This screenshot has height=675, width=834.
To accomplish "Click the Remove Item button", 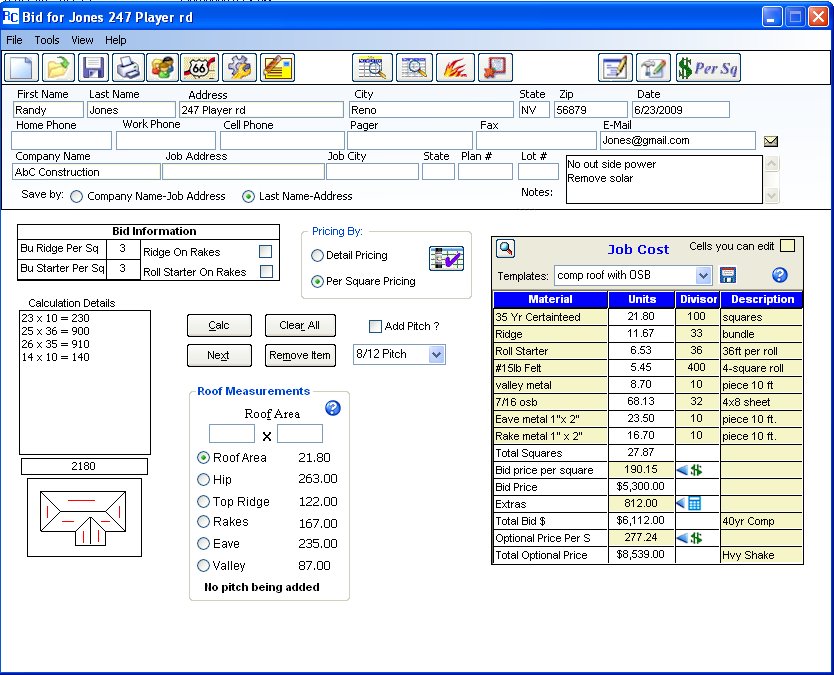I will [x=300, y=355].
